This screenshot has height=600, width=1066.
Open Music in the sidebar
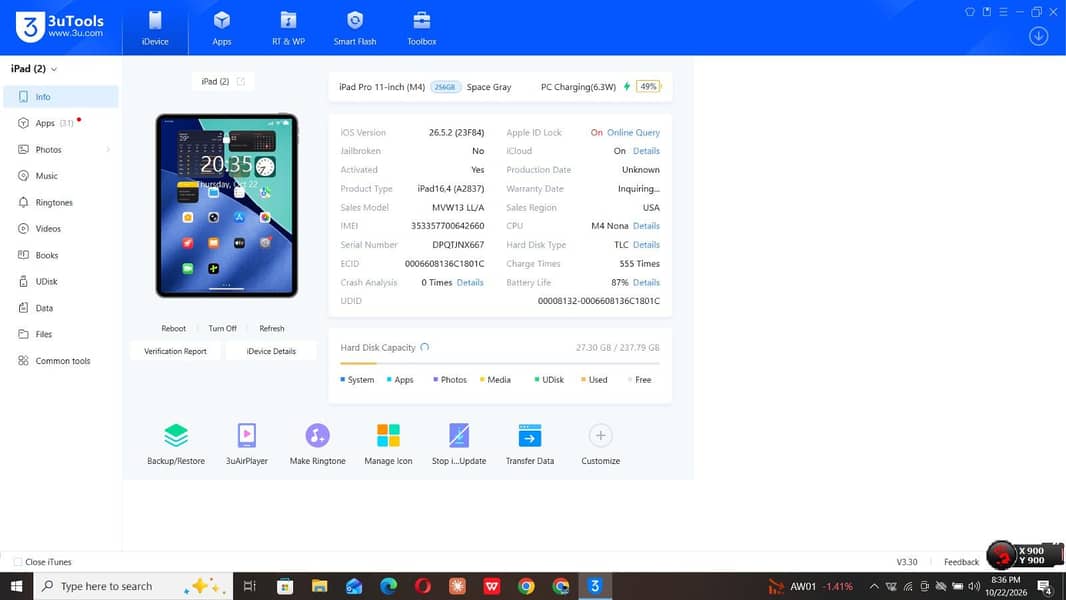[61, 175]
